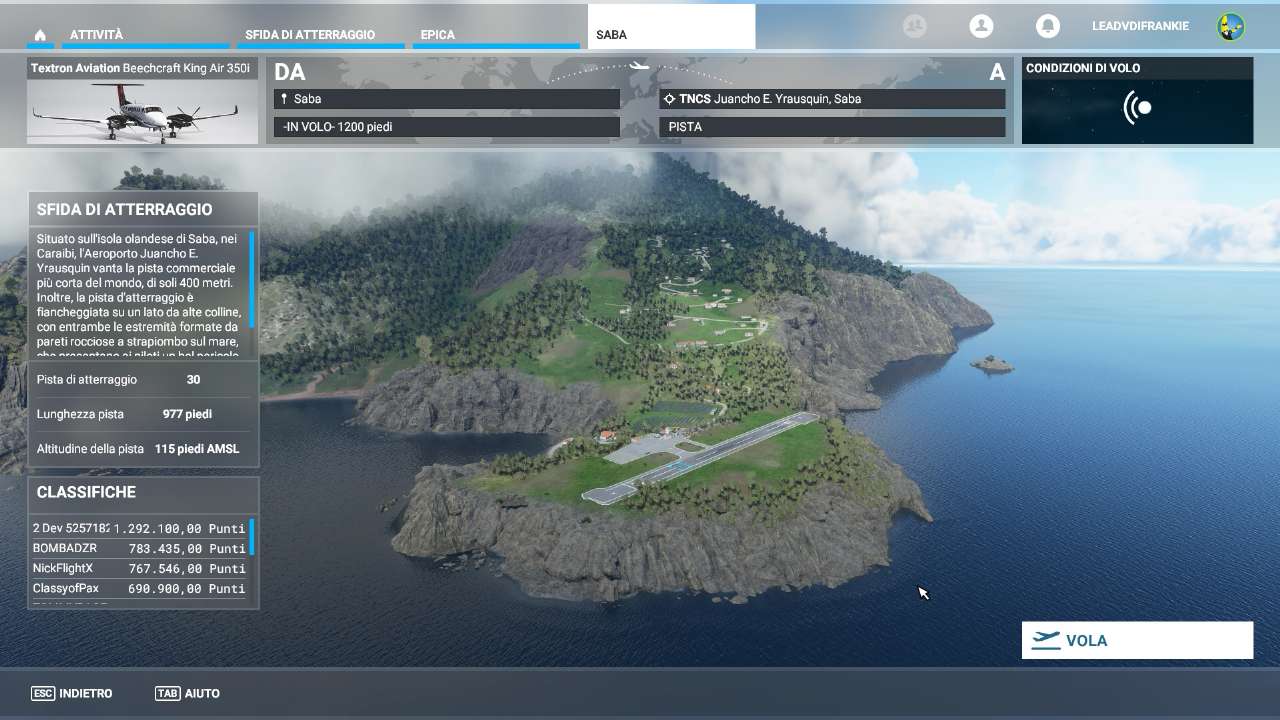This screenshot has width=1280, height=720.
Task: Click INDIETRO to go back
Action: 72,693
